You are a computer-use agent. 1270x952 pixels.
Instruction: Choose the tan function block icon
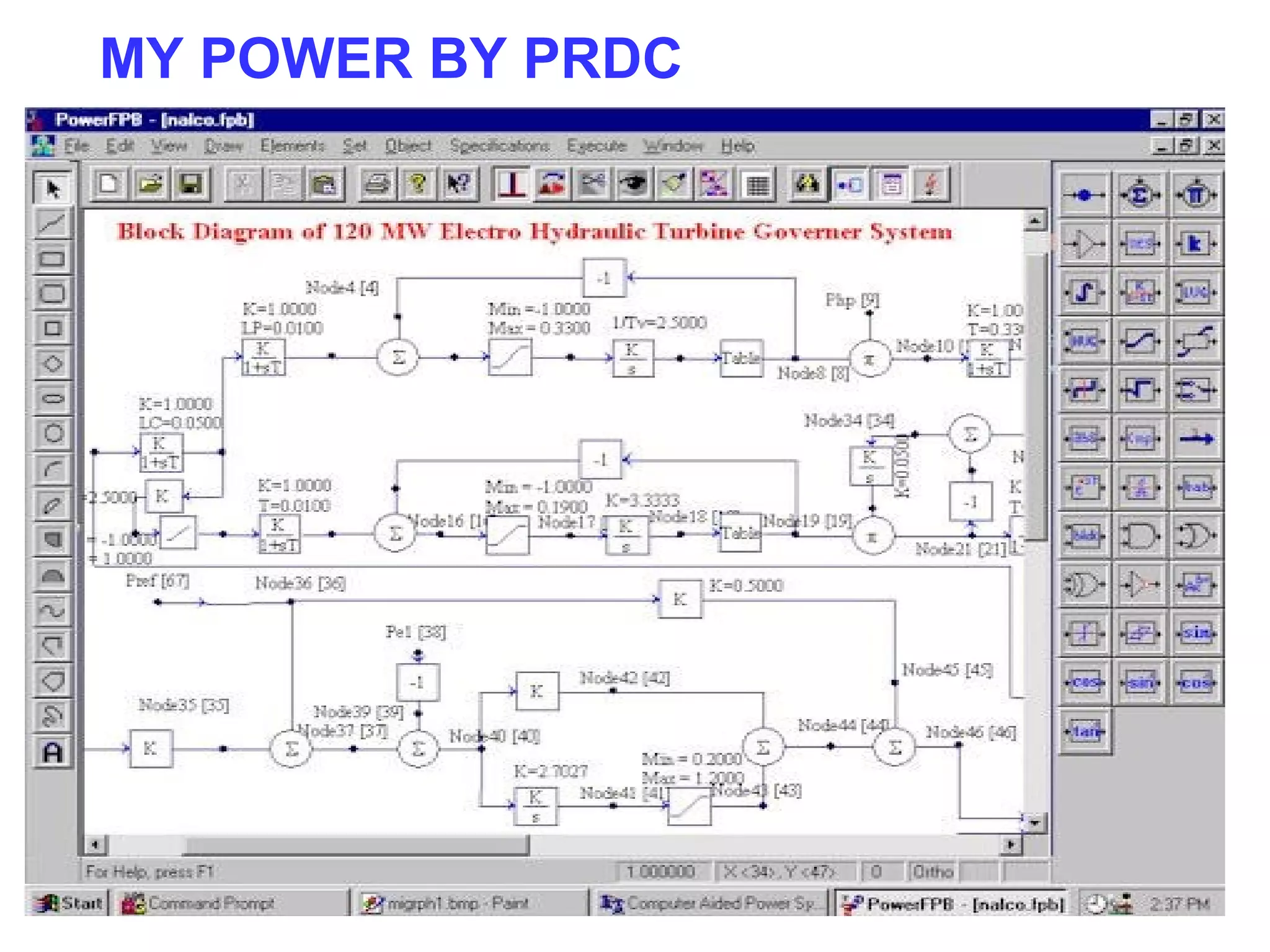point(1085,732)
